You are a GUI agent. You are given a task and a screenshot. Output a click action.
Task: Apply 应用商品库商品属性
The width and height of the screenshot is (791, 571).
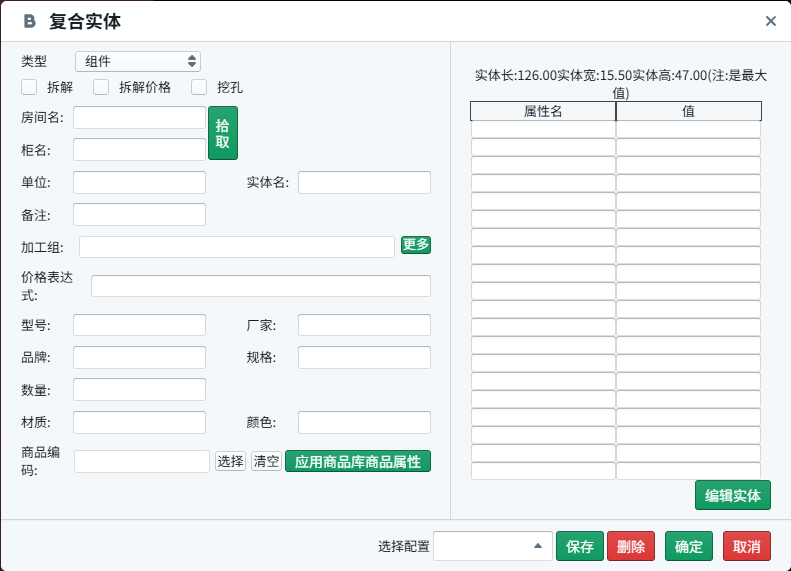point(357,461)
